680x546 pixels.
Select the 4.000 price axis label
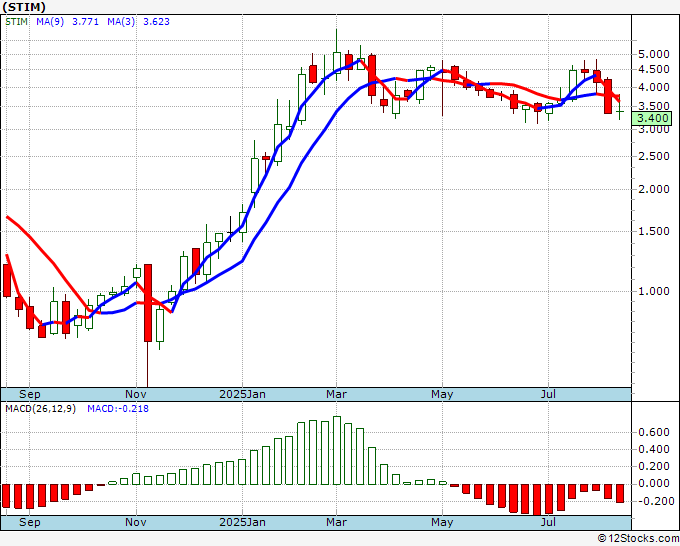654,87
